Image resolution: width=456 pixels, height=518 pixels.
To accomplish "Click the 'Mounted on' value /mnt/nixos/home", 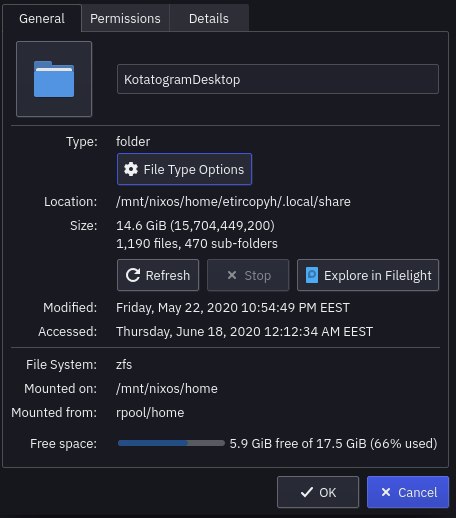I will [x=167, y=389].
